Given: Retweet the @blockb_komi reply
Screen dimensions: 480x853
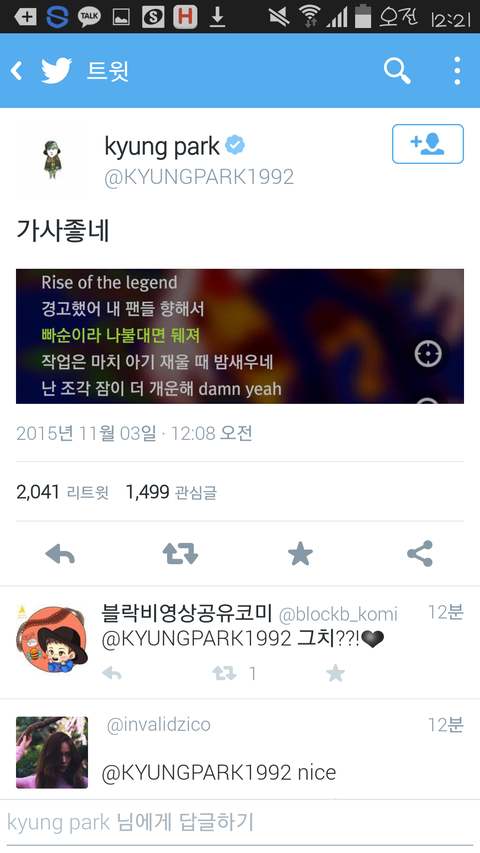Looking at the screenshot, I should click(224, 674).
